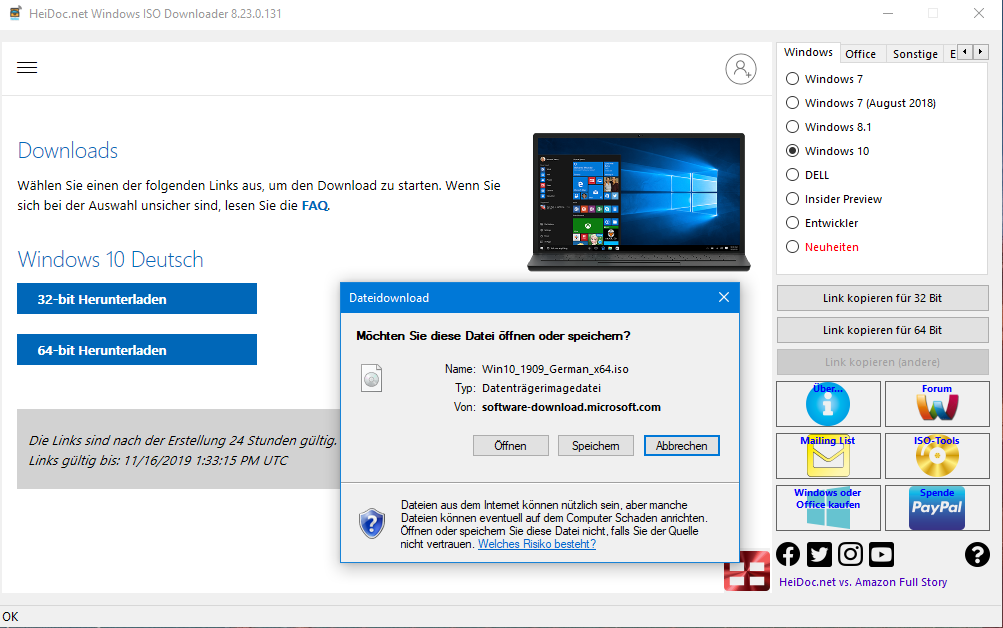This screenshot has height=628, width=1003.
Task: Click the Windows 10 Deutsch heading
Action: pos(111,260)
